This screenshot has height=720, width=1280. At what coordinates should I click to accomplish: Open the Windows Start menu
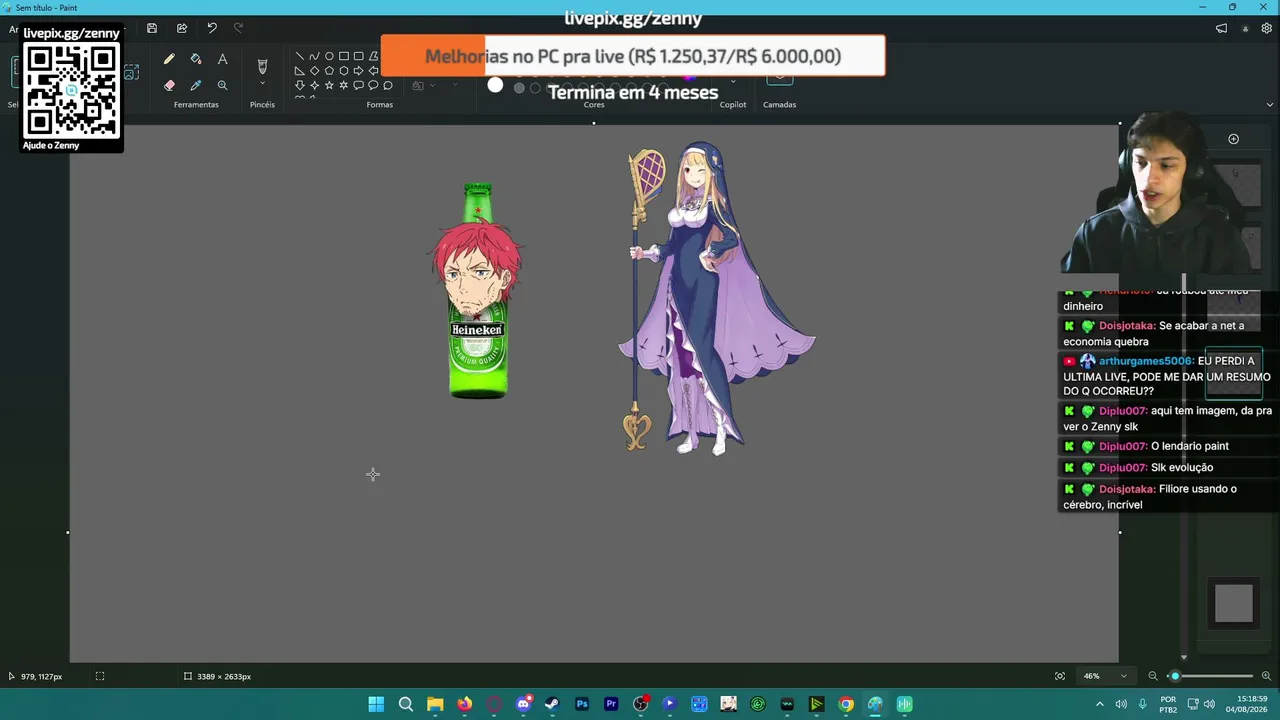(x=376, y=704)
